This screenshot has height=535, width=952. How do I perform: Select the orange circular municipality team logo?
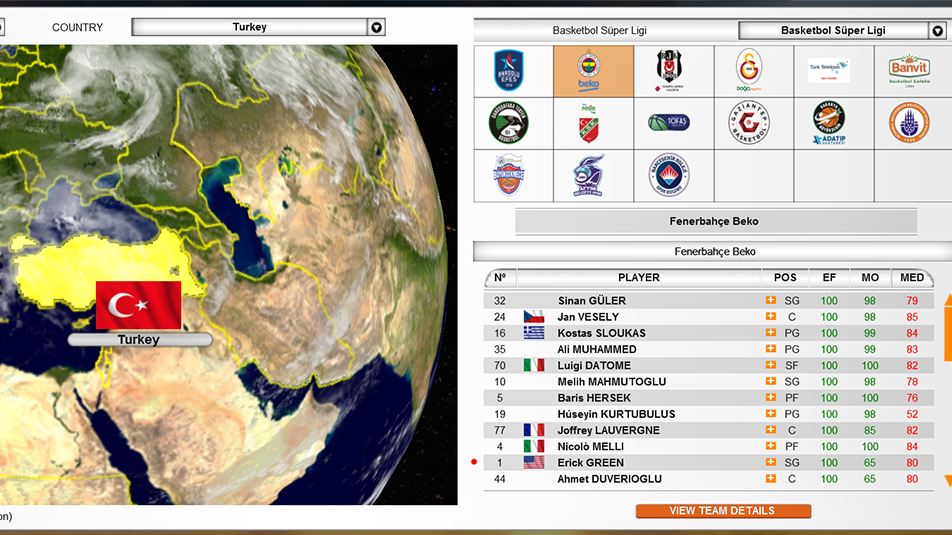coord(909,123)
